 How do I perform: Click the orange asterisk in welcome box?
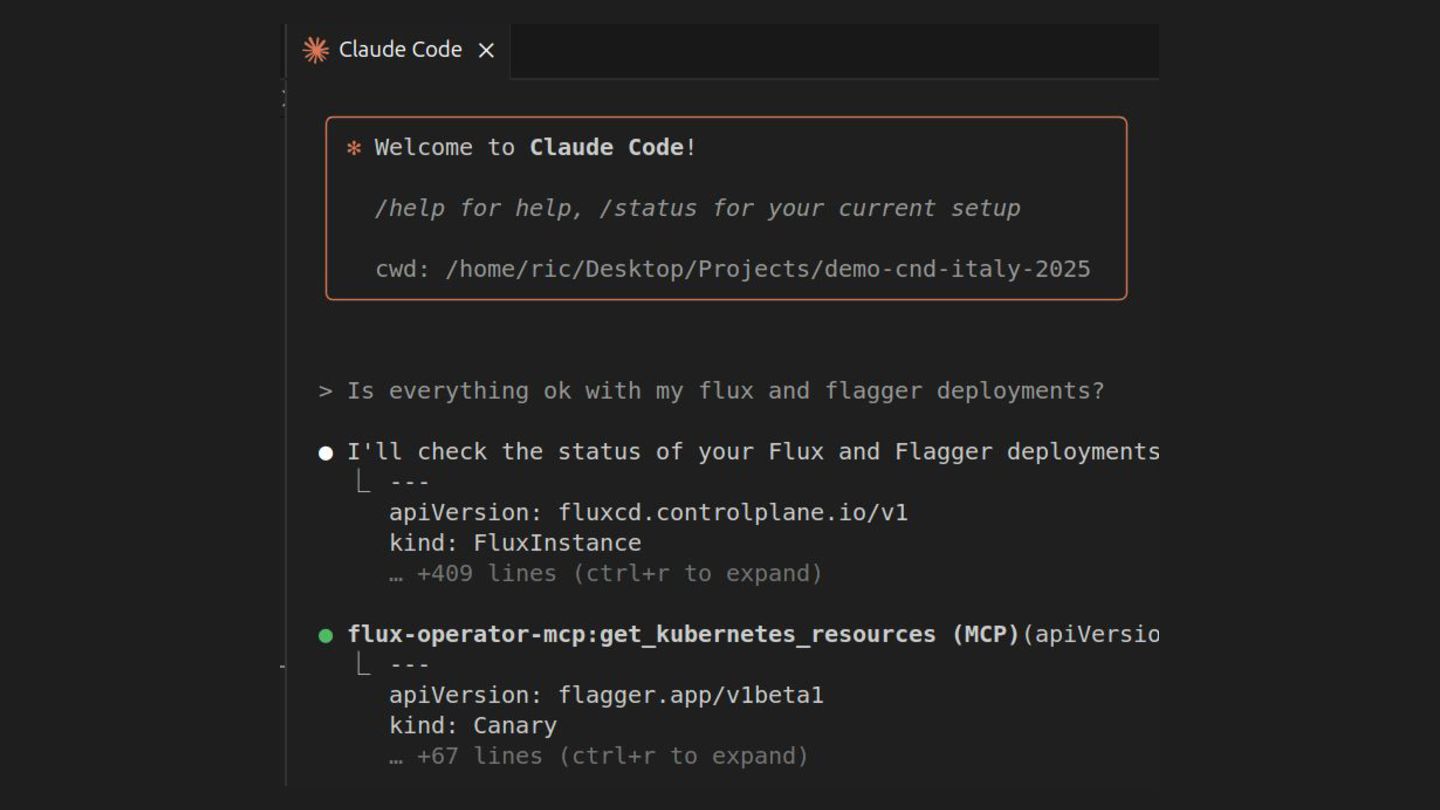pos(353,148)
